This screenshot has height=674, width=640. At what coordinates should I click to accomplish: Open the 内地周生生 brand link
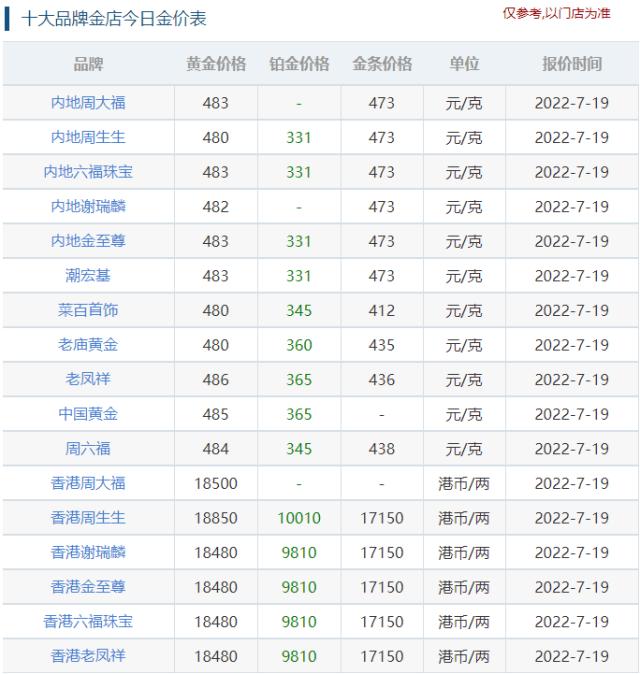88,138
